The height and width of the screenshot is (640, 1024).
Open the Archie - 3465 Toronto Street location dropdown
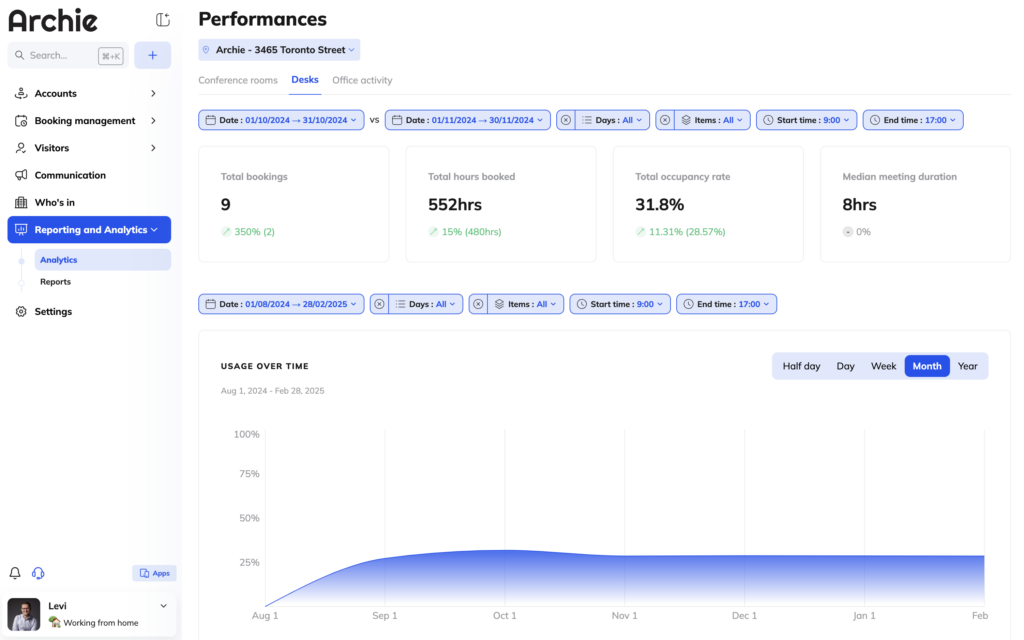pos(278,49)
